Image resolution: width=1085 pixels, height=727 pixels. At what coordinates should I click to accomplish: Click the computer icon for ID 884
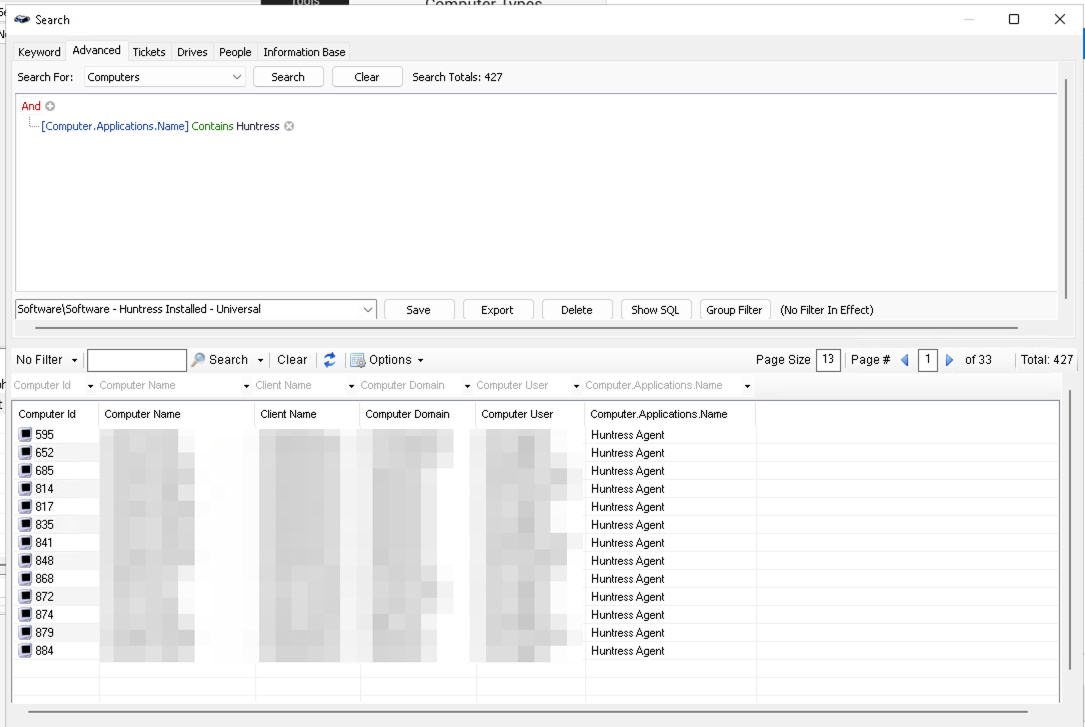tap(26, 650)
